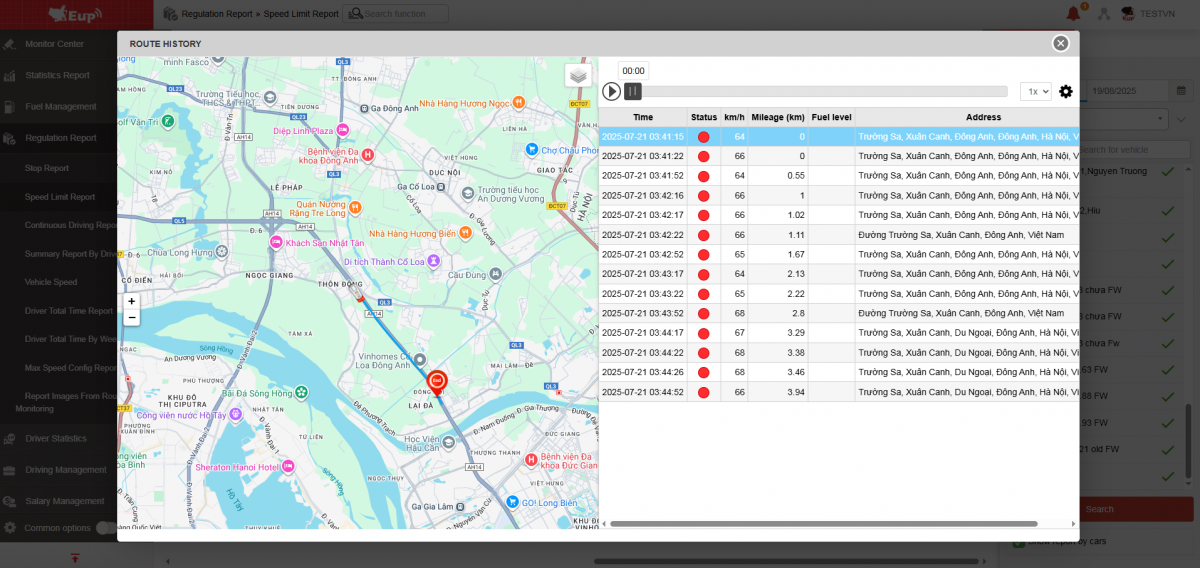Screen dimensions: 1200x568
Task: Toggle checkmark beside 93 FW vehicle
Action: (1167, 422)
